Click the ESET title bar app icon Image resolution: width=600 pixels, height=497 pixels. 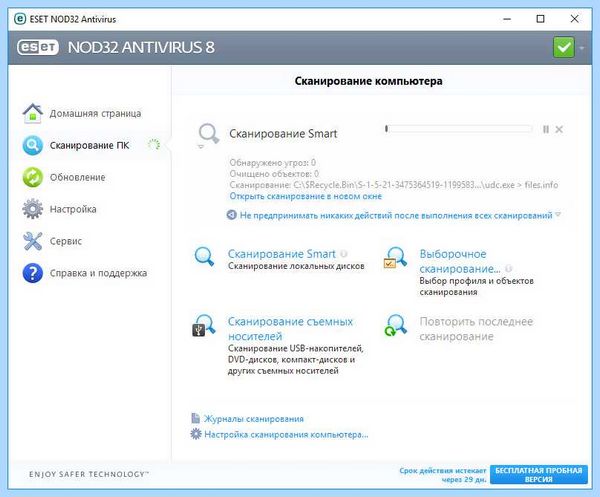tap(20, 19)
